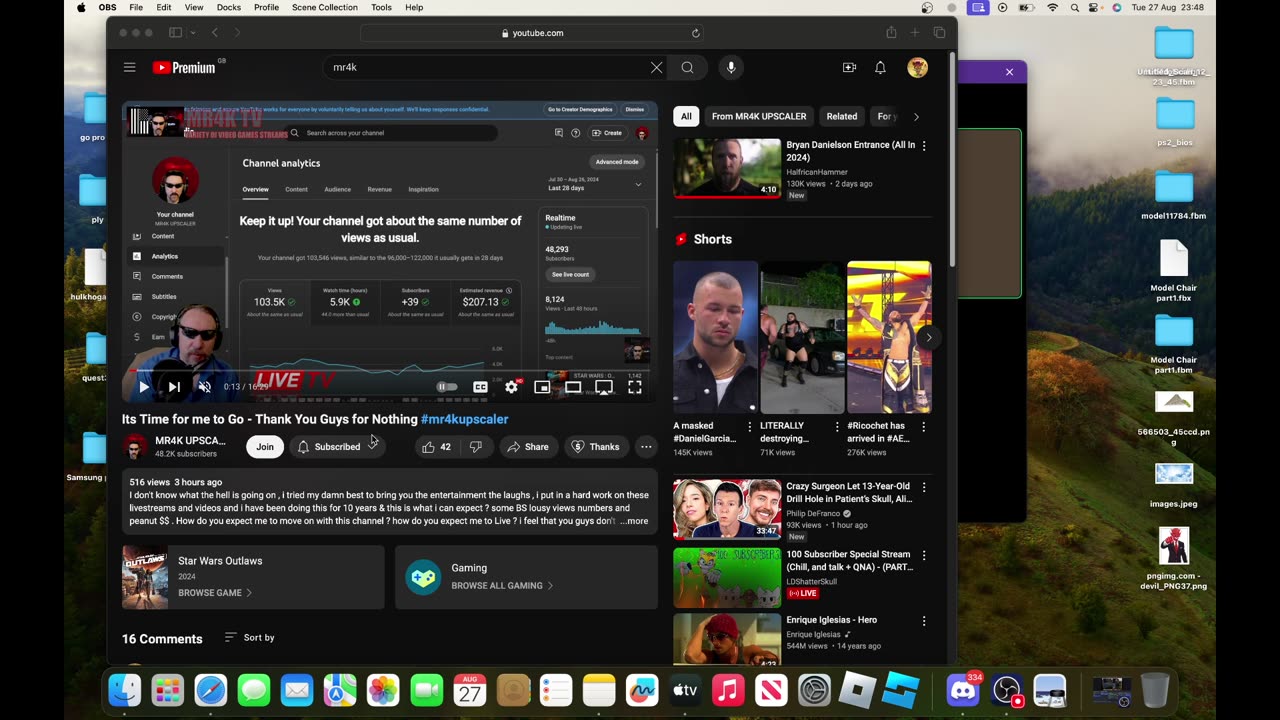Share the video

[x=527, y=447]
